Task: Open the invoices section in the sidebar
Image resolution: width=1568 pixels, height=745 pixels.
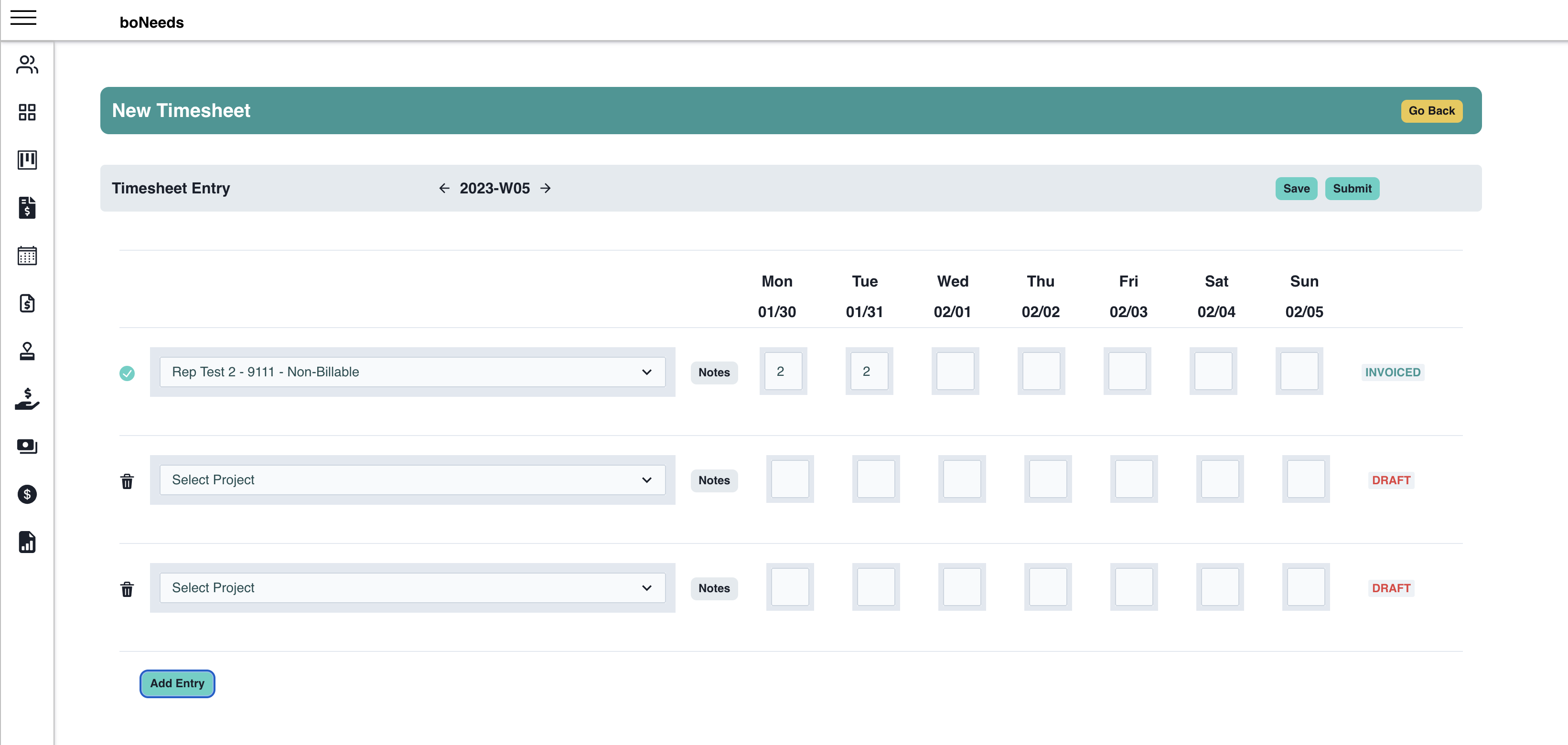Action: (x=27, y=208)
